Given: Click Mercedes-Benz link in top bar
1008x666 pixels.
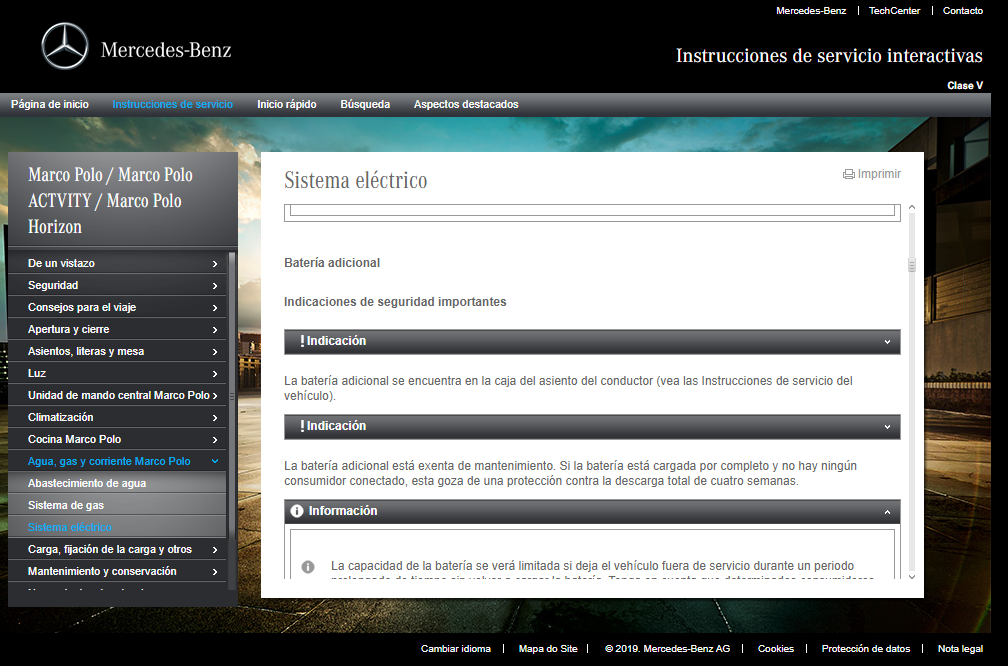Looking at the screenshot, I should (x=811, y=11).
